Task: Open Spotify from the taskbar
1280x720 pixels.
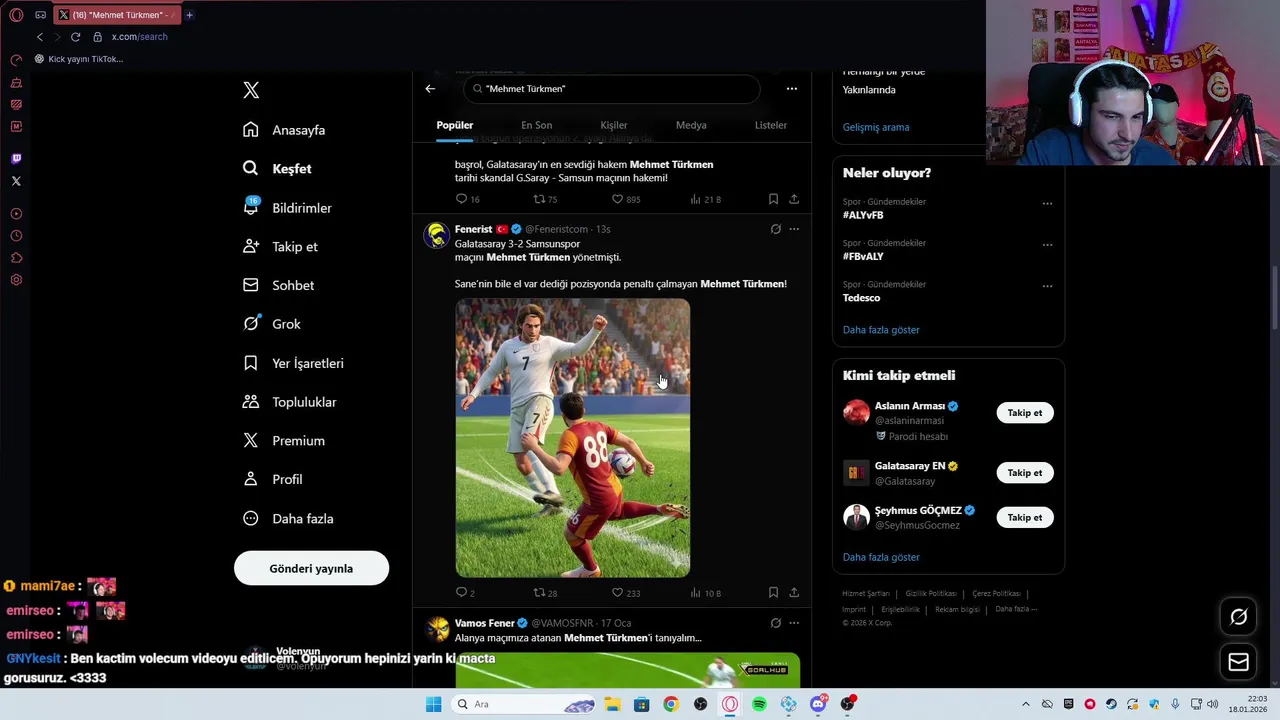Action: click(759, 704)
